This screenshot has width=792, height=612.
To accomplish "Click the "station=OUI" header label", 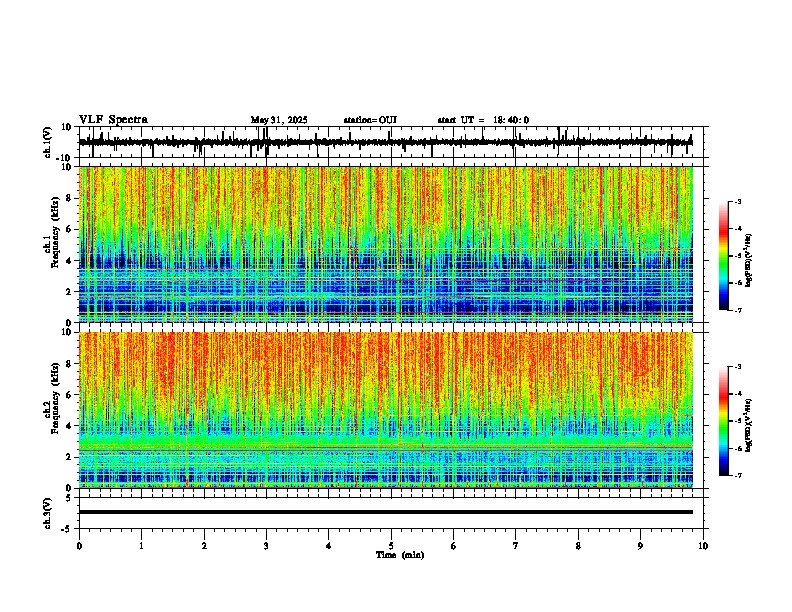I will coord(370,120).
